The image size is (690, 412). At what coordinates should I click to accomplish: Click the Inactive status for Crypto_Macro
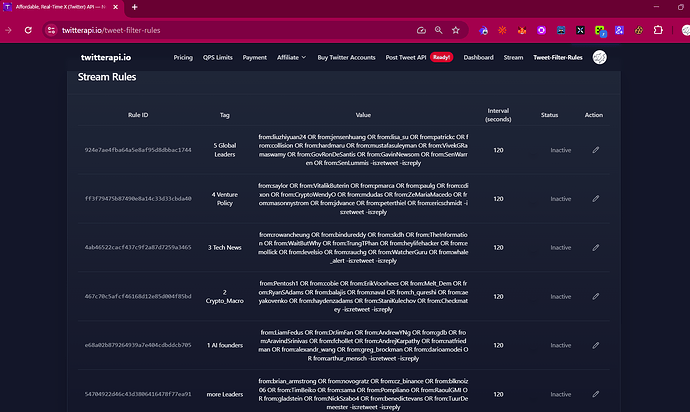coord(561,297)
